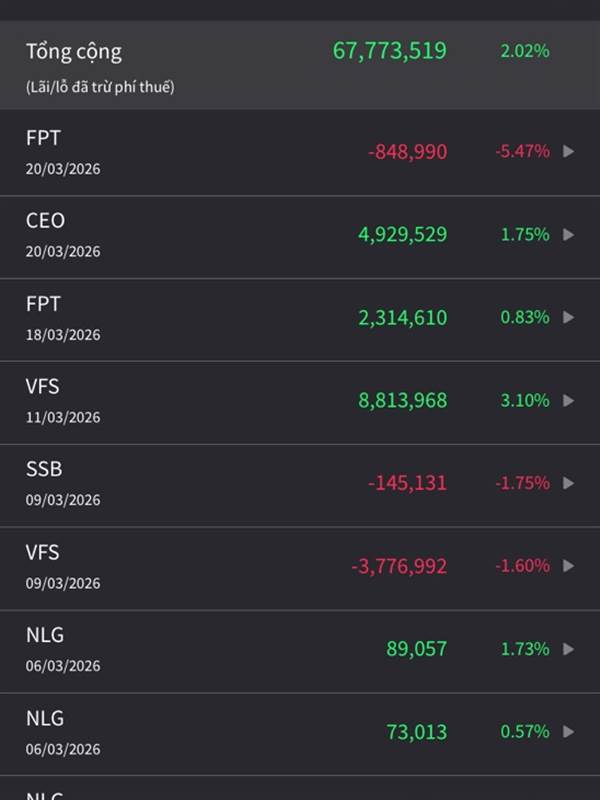Expand arrow on FPT row showing -5.47%
600x800 pixels.
pos(568,152)
